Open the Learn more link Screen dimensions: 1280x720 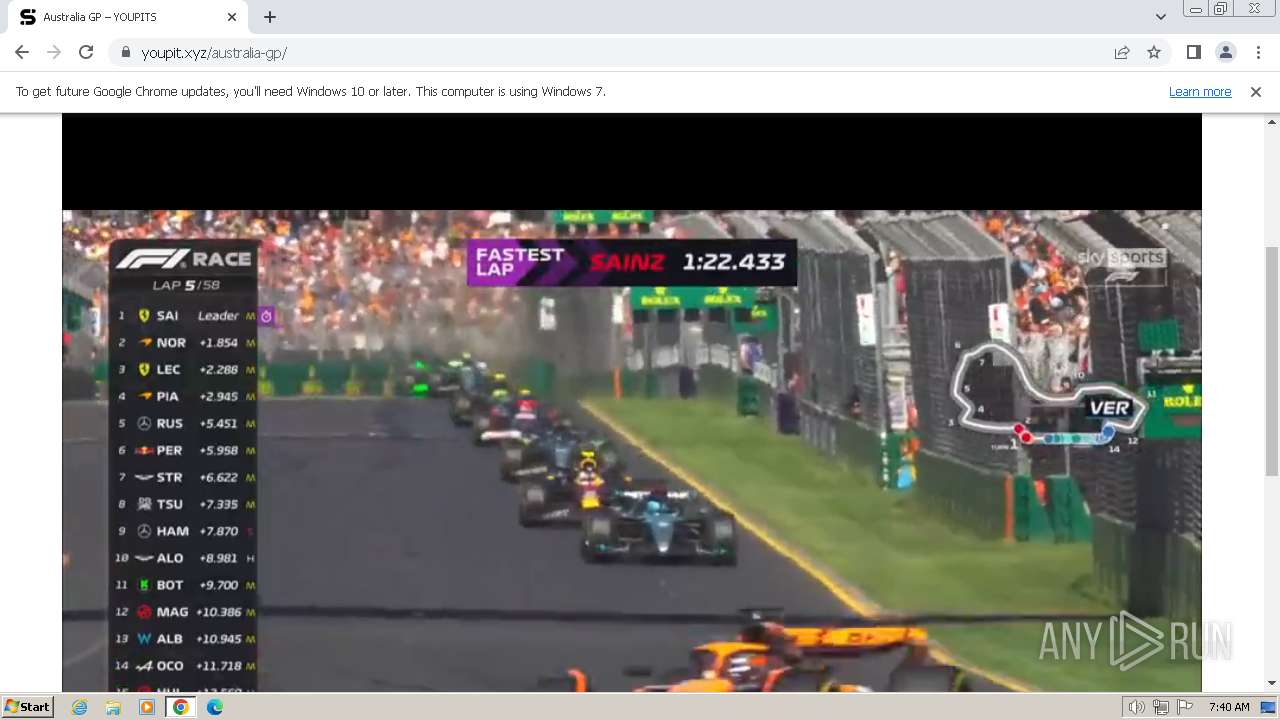pyautogui.click(x=1200, y=91)
